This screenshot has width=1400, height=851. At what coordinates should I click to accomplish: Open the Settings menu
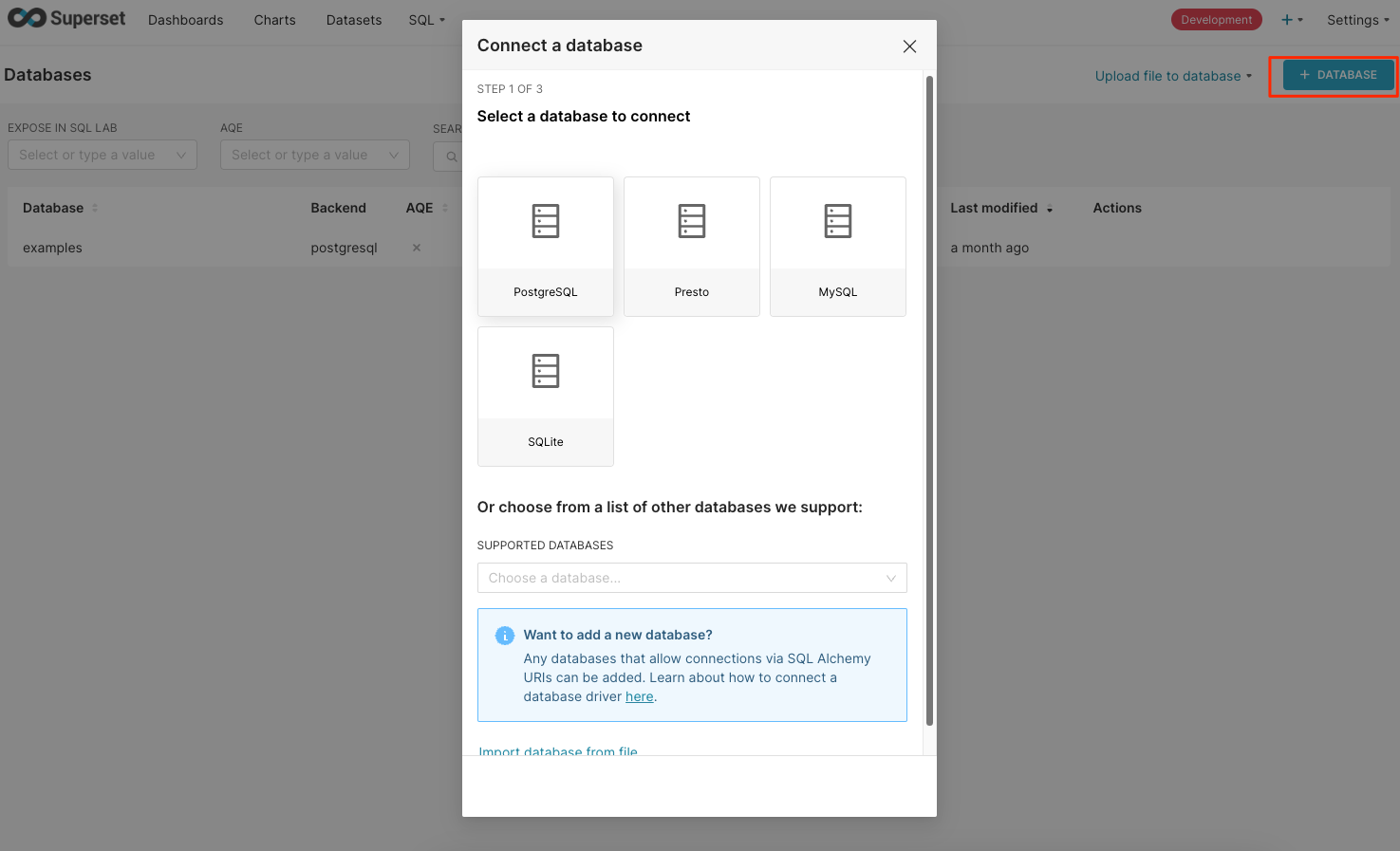click(1357, 20)
